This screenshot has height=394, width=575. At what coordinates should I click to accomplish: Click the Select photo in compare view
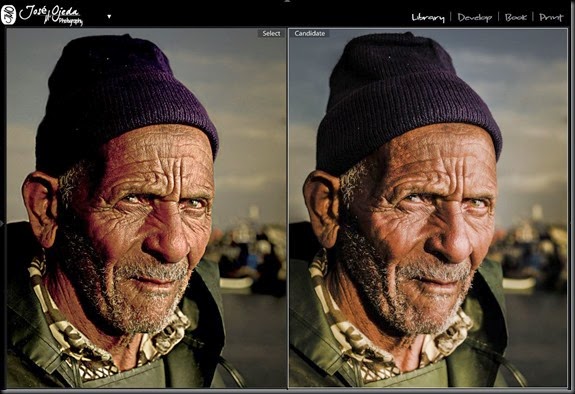(146, 208)
